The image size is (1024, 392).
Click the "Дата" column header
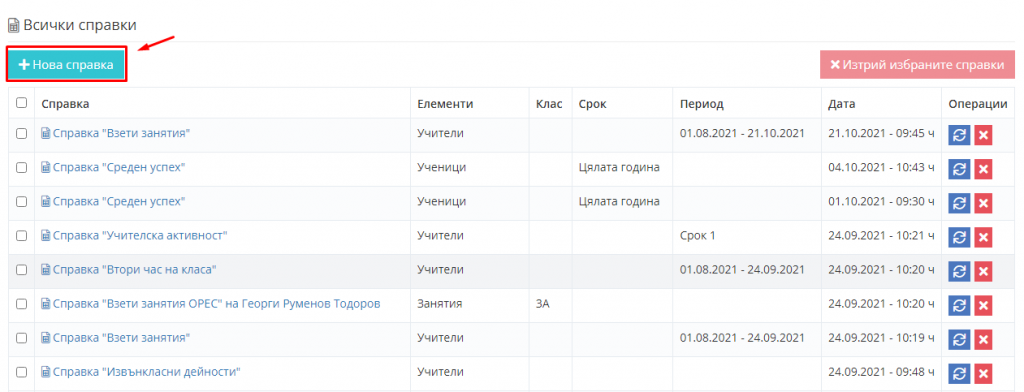pos(841,104)
